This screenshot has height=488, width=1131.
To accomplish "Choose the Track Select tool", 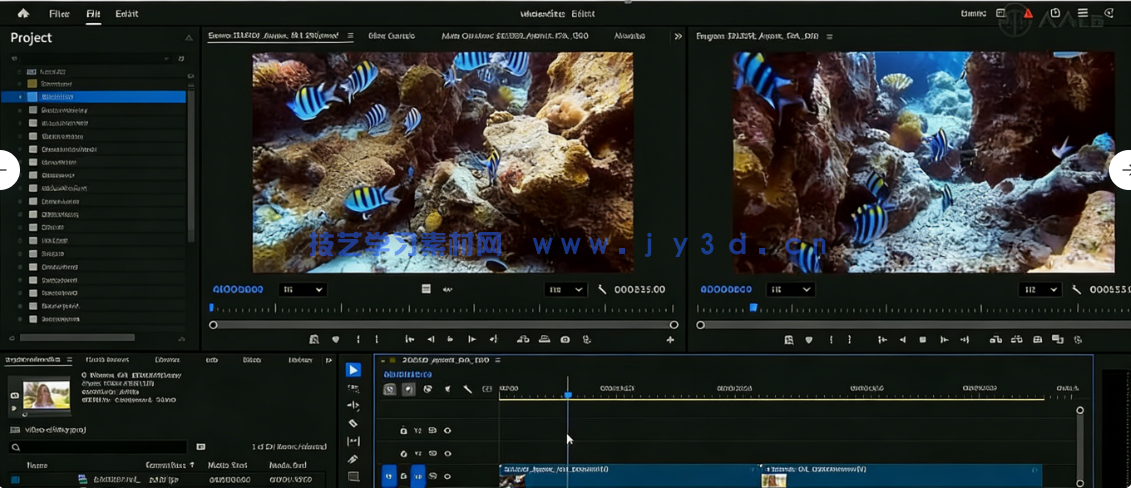I will point(353,388).
